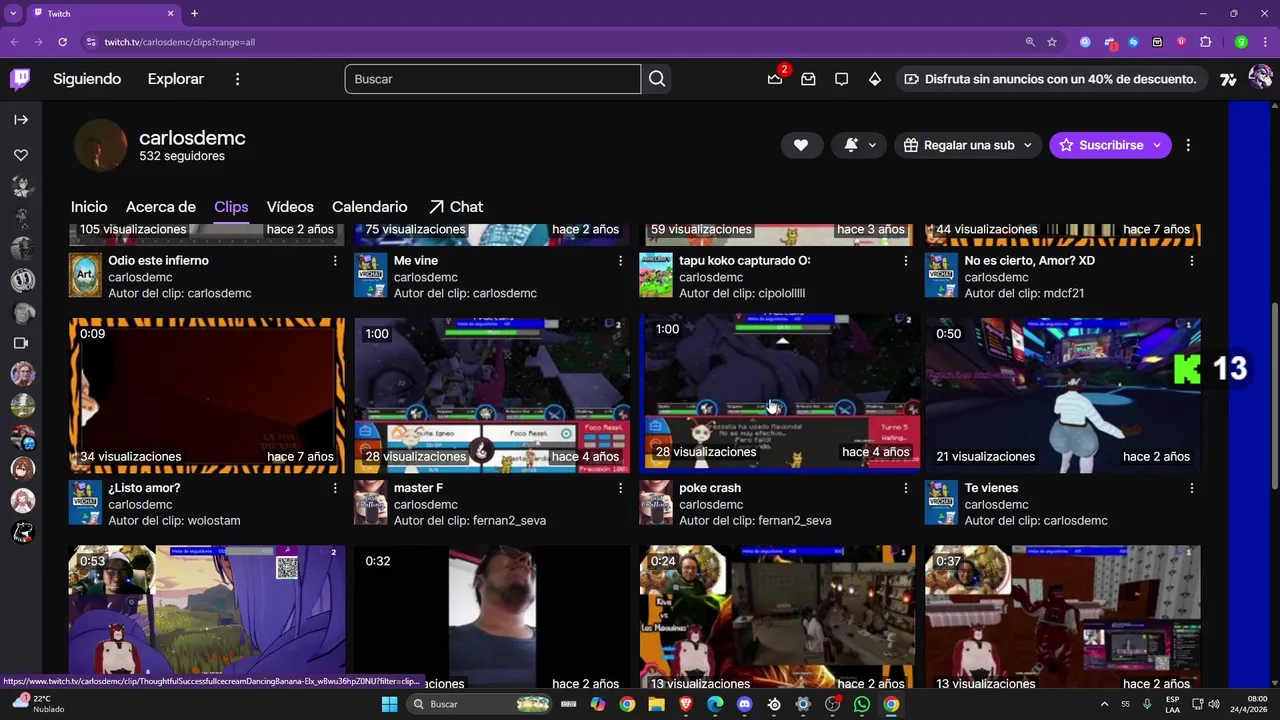The image size is (1280, 720).
Task: Open the 7TV extension icon
Action: coord(1228,79)
